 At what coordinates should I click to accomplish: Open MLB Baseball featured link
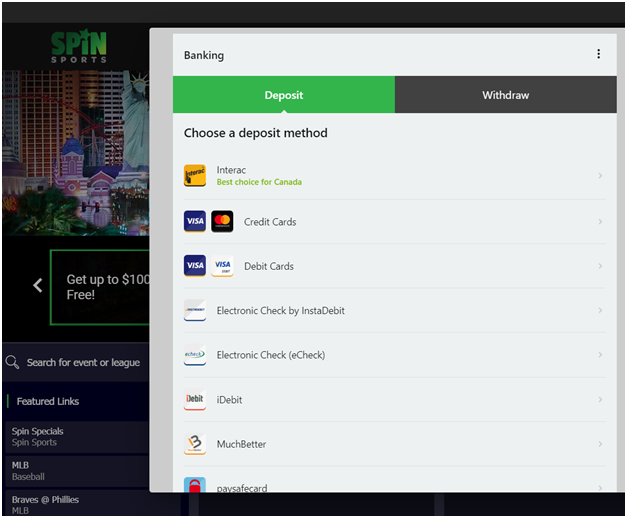click(x=76, y=471)
